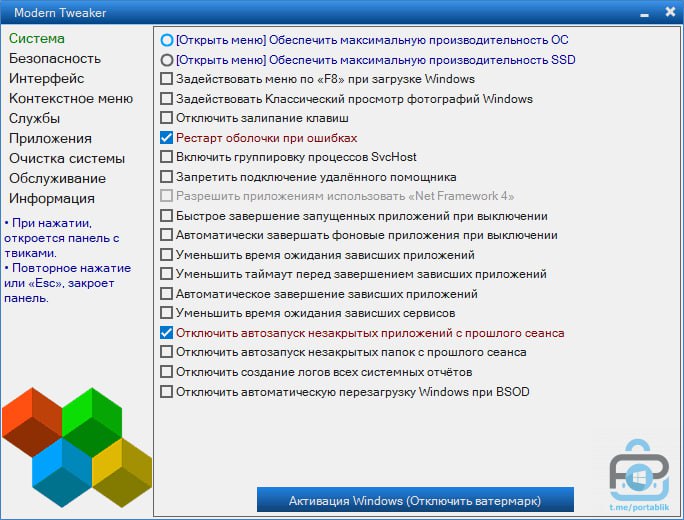Viewport: 684px width, 520px height.
Task: Go to the Службы section
Action: [35, 119]
